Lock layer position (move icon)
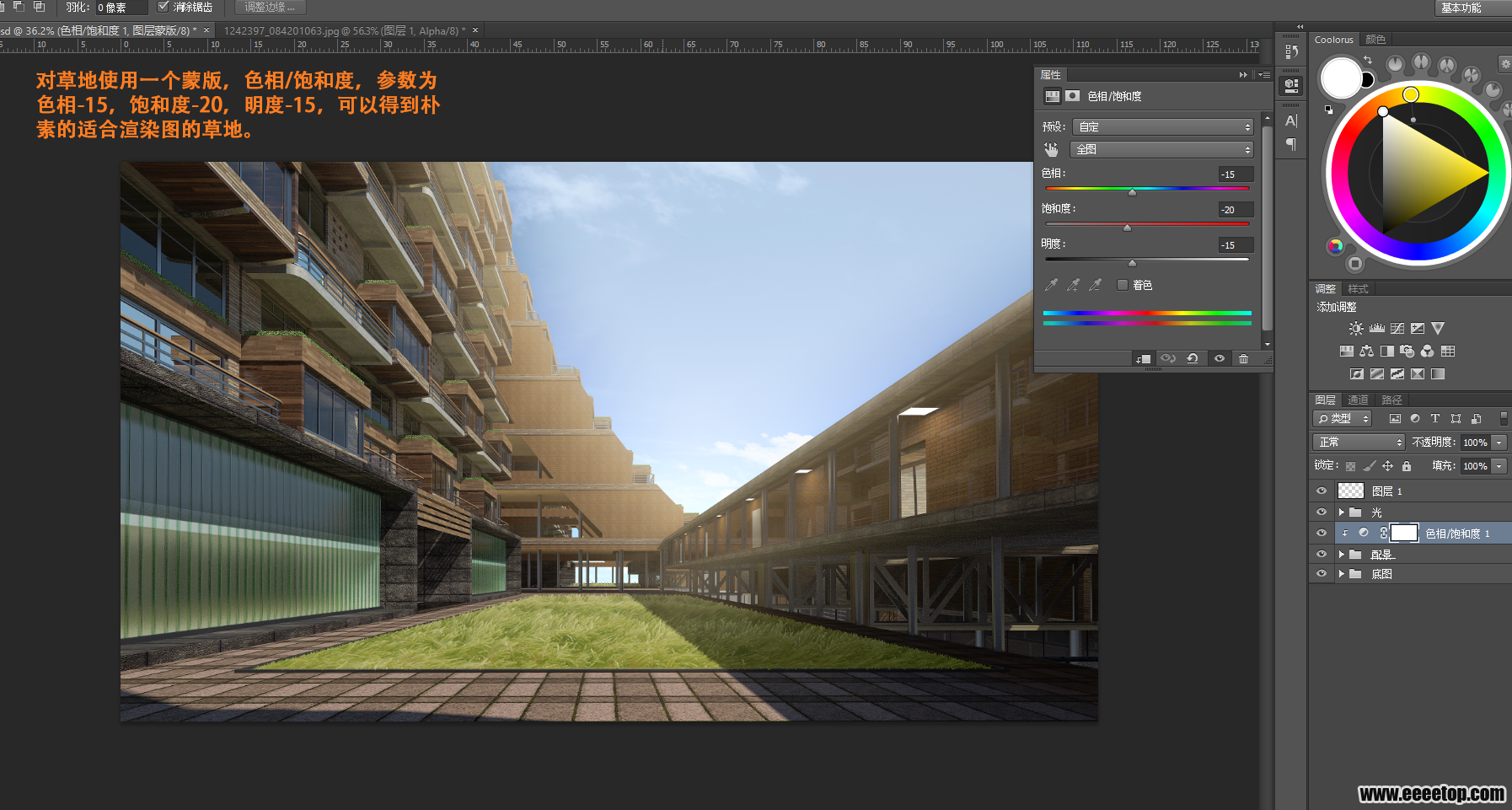The width and height of the screenshot is (1512, 810). (x=1387, y=466)
